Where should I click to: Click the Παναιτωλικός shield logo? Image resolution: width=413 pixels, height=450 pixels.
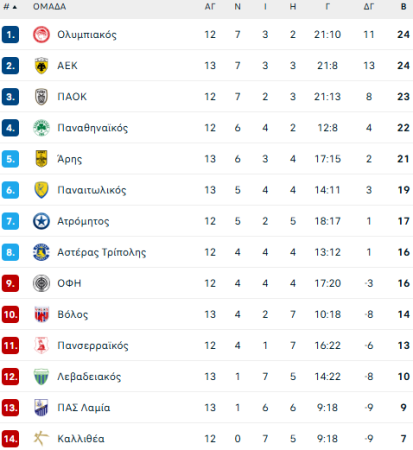coord(41,190)
